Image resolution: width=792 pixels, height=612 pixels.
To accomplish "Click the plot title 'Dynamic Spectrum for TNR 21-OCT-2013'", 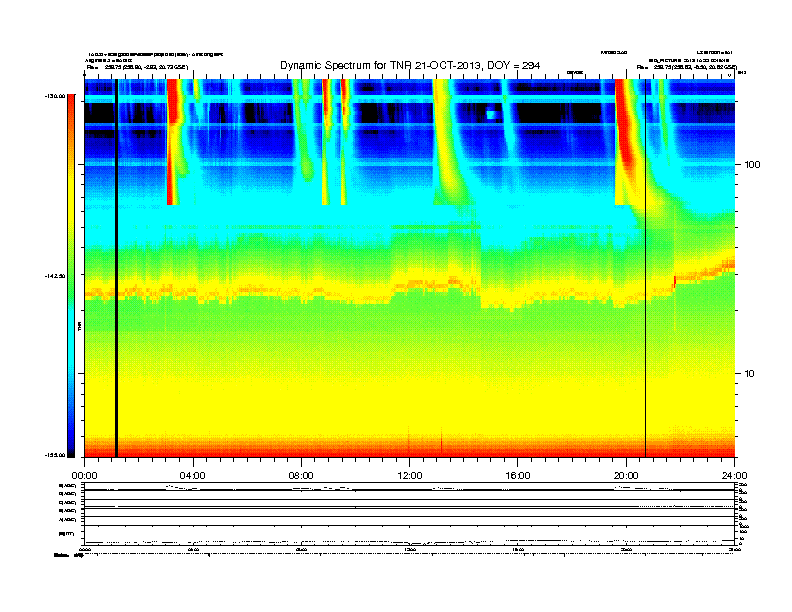I will click(410, 65).
